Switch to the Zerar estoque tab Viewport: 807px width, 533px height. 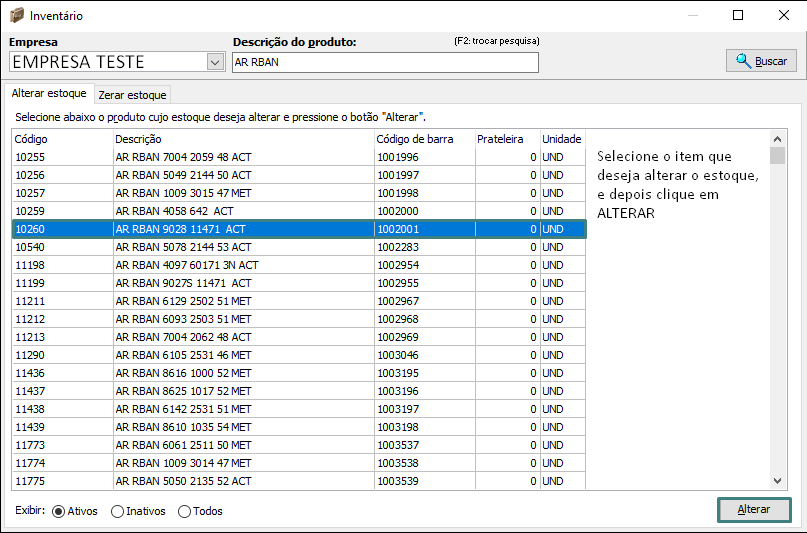pos(132,95)
